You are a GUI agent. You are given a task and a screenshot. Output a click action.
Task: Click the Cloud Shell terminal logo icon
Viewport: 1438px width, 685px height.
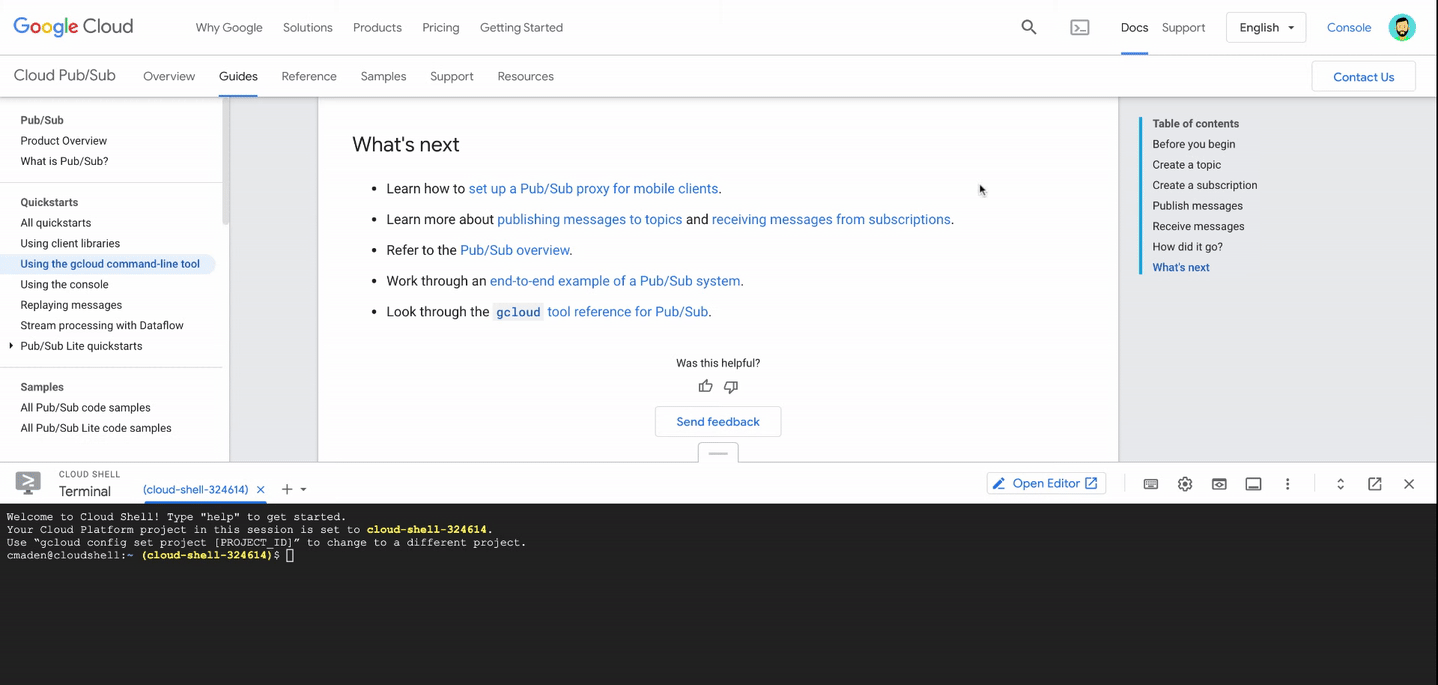coord(28,483)
